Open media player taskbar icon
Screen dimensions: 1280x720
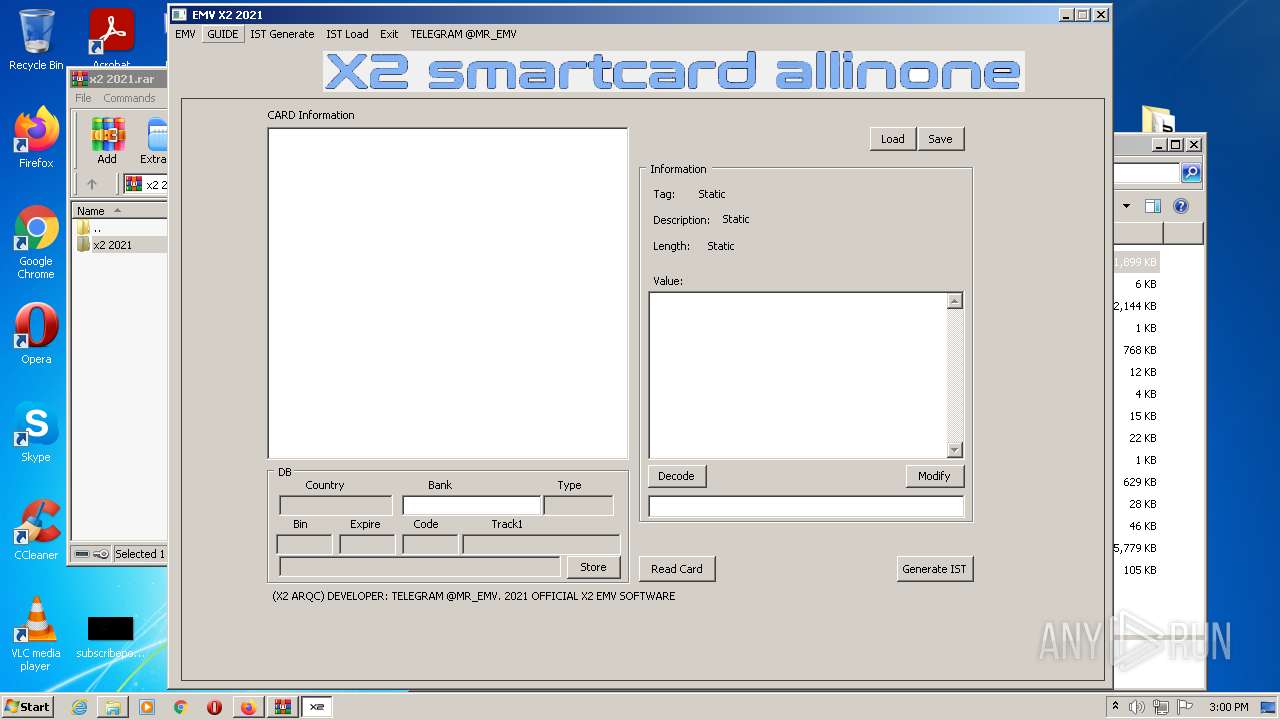tap(147, 707)
